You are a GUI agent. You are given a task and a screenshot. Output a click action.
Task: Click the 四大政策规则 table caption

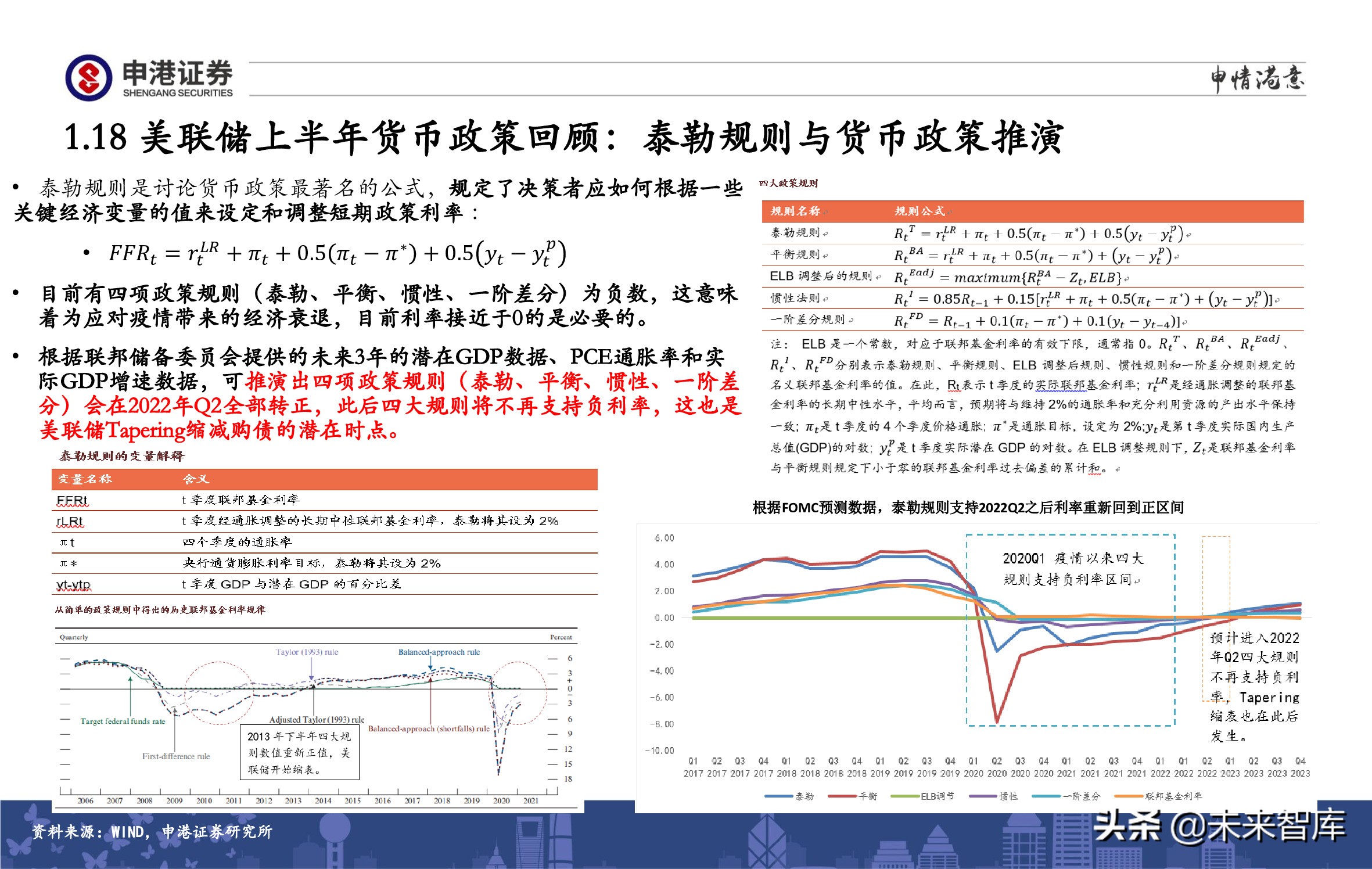click(788, 184)
